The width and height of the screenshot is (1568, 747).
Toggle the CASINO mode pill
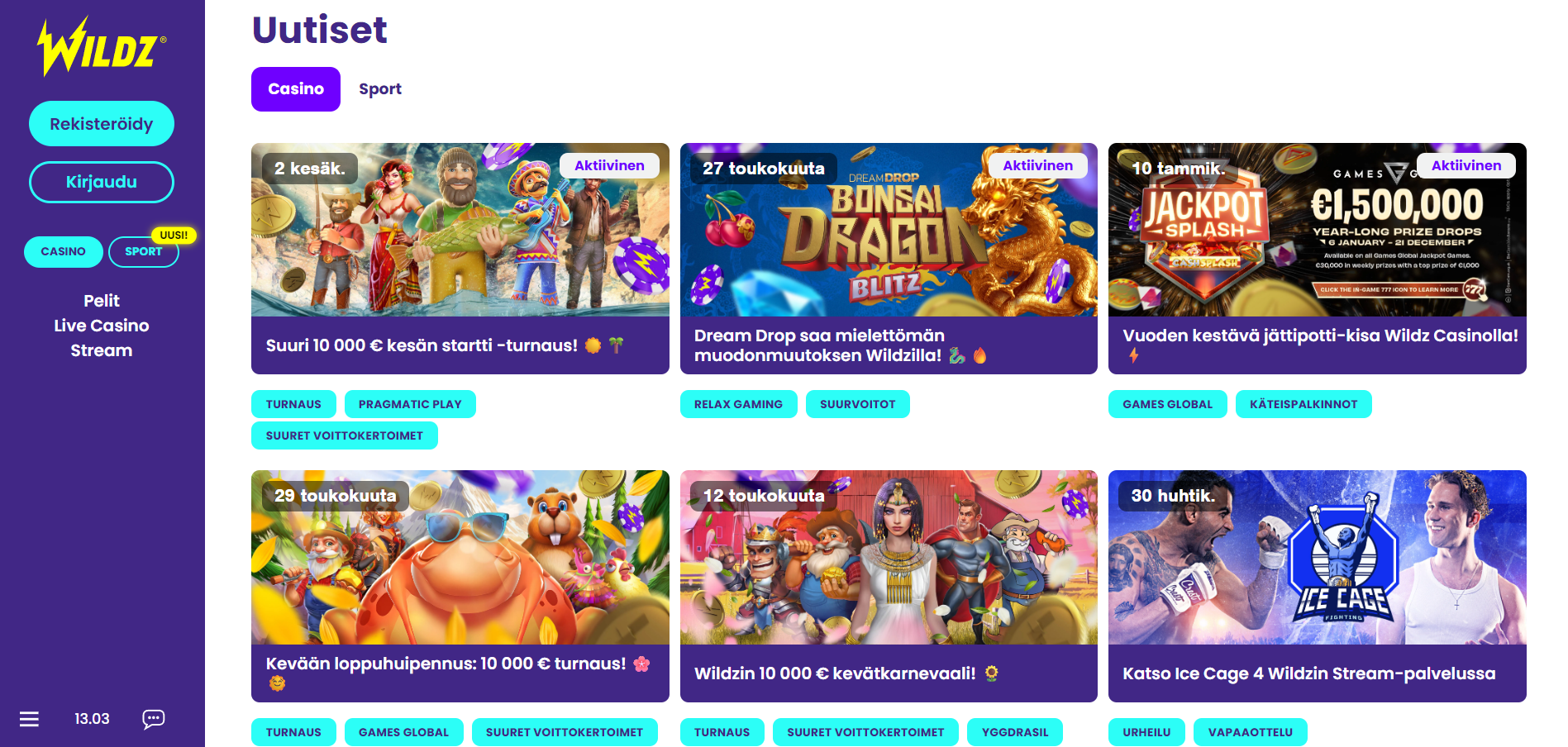point(64,251)
